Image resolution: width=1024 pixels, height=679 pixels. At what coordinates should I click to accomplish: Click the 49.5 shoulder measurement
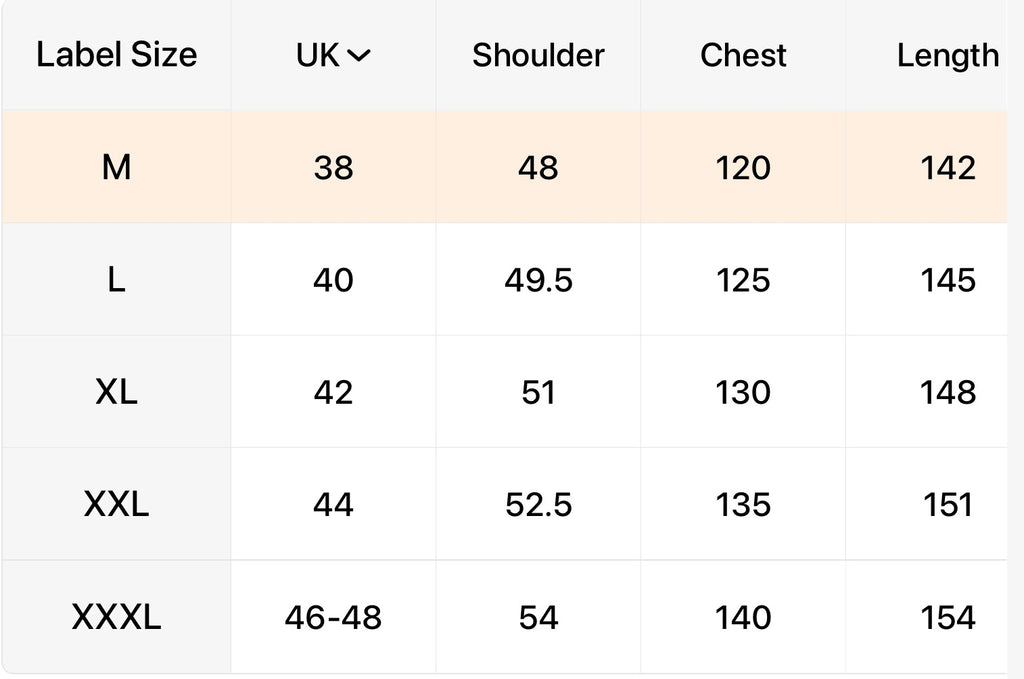(538, 280)
